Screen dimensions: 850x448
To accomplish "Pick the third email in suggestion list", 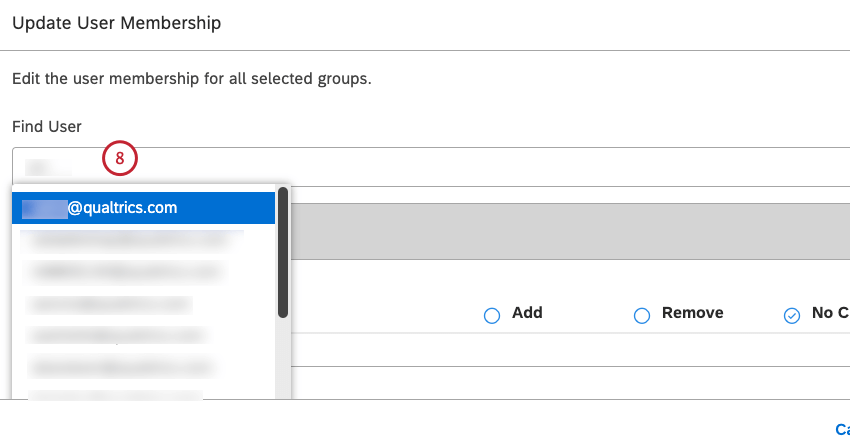I will click(x=125, y=271).
